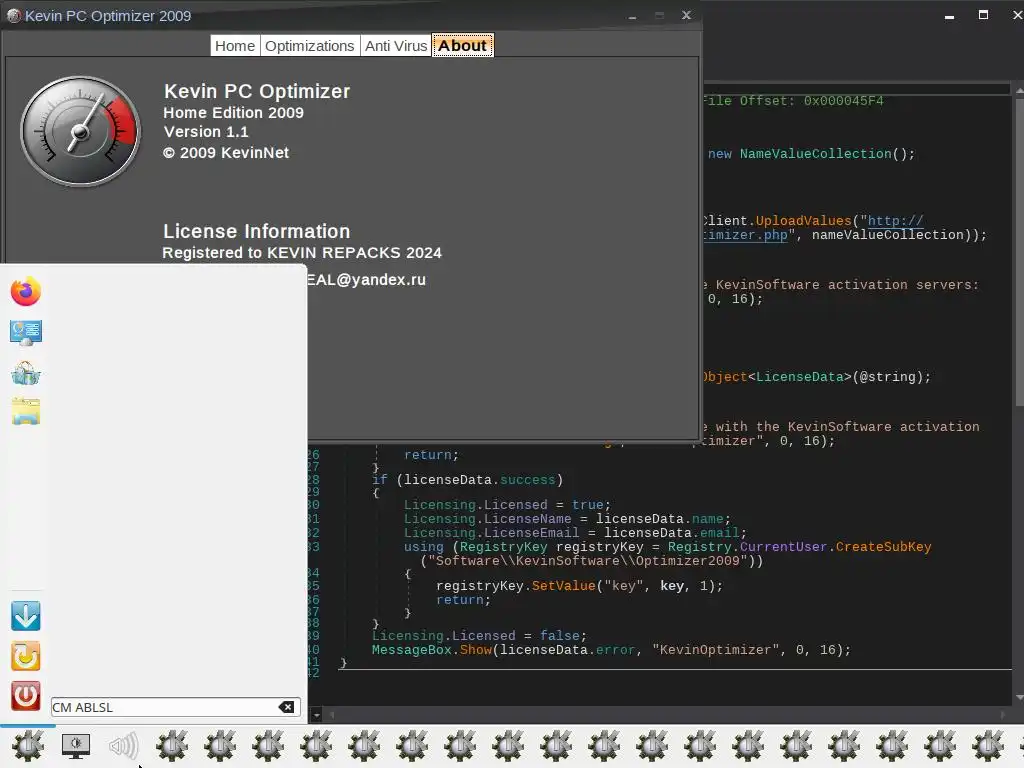Click the Kevin PC Optimizer title bar icon

[14, 16]
